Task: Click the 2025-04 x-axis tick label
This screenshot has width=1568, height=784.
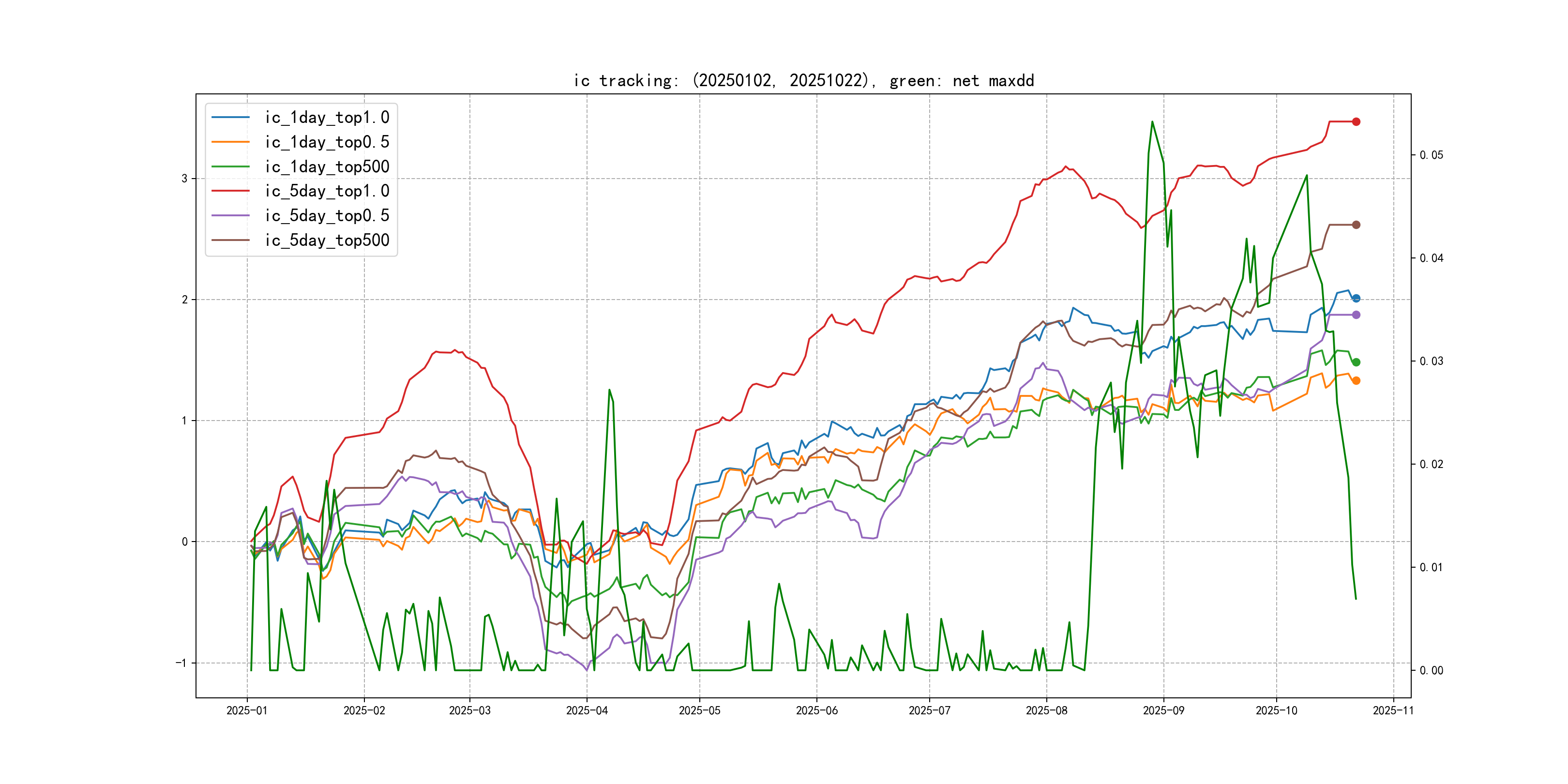Action: (587, 710)
